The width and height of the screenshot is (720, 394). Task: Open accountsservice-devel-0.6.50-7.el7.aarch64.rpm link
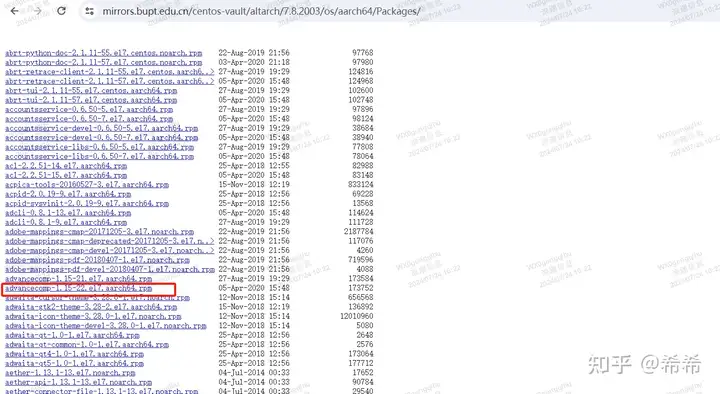click(x=101, y=137)
